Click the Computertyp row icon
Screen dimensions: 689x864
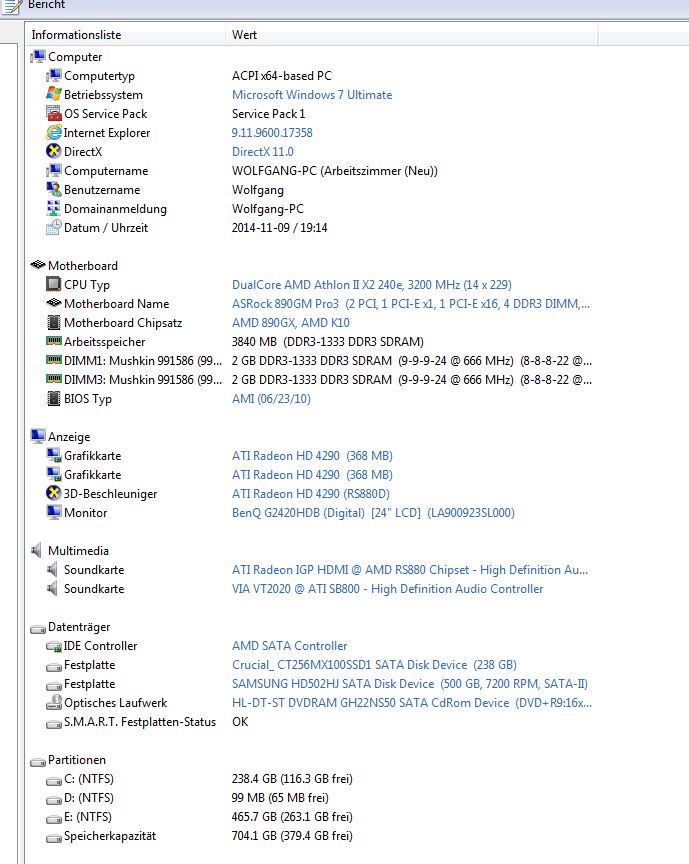click(53, 75)
